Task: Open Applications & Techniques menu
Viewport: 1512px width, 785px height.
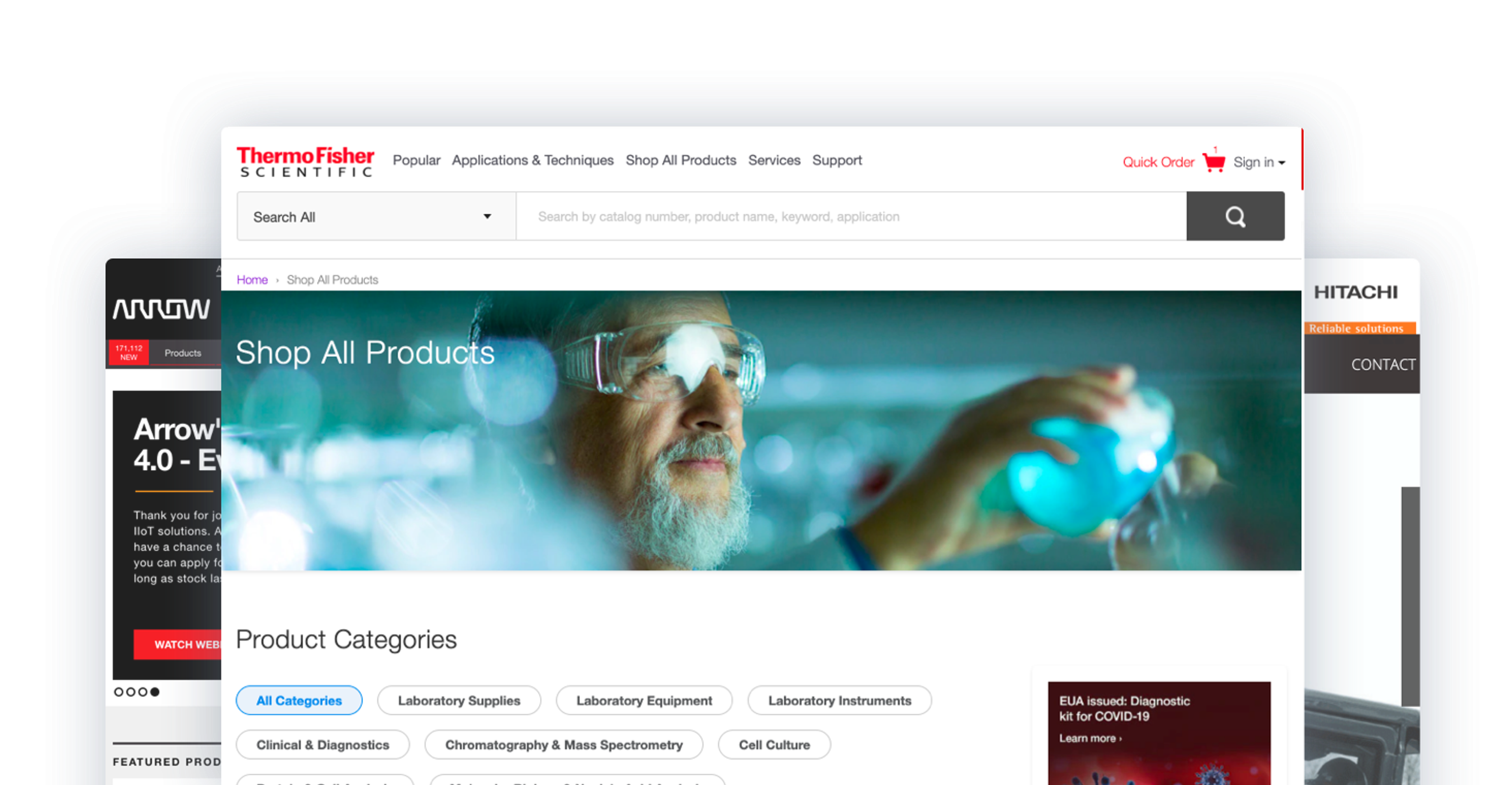Action: coord(532,160)
